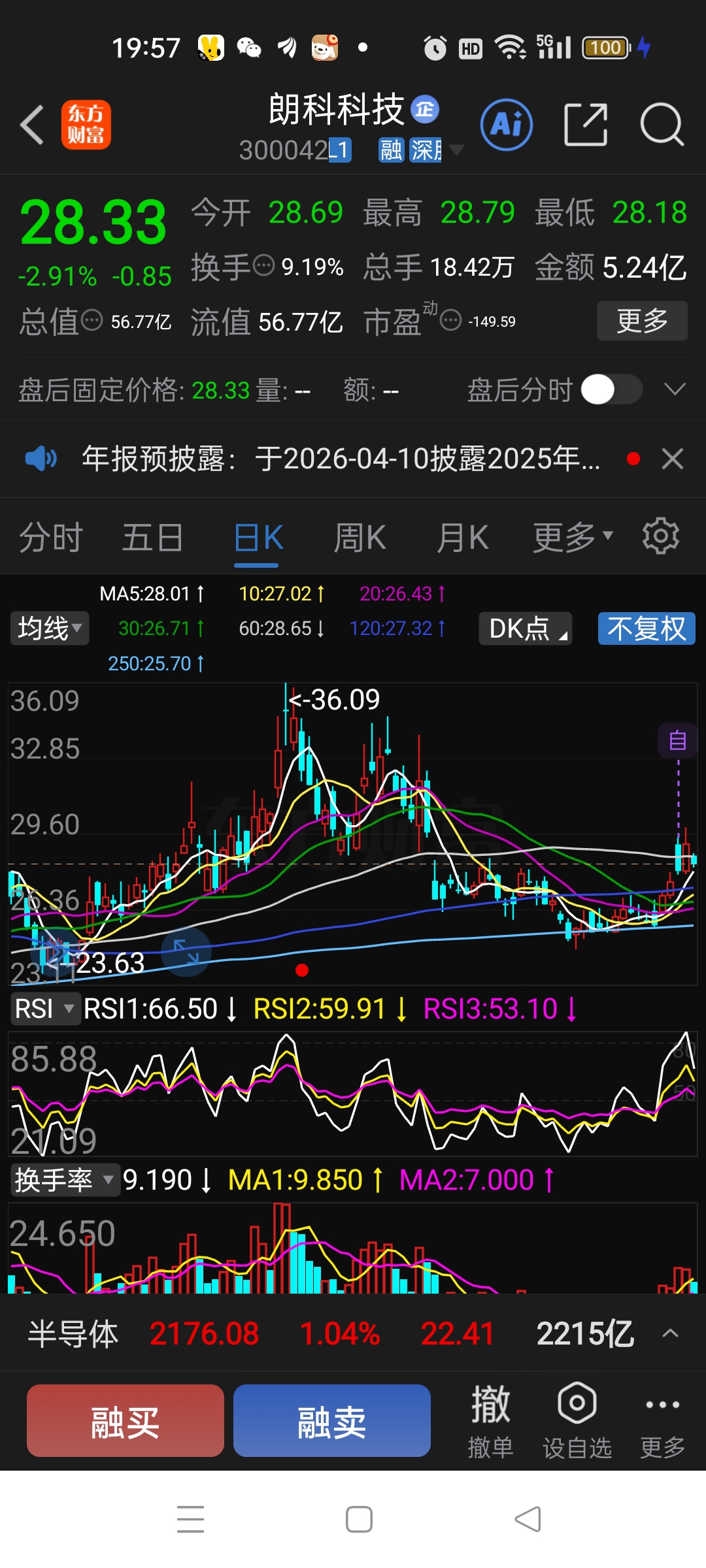Tap the 36.09 high label on chart
The height and width of the screenshot is (1568, 706).
pyautogui.click(x=334, y=700)
